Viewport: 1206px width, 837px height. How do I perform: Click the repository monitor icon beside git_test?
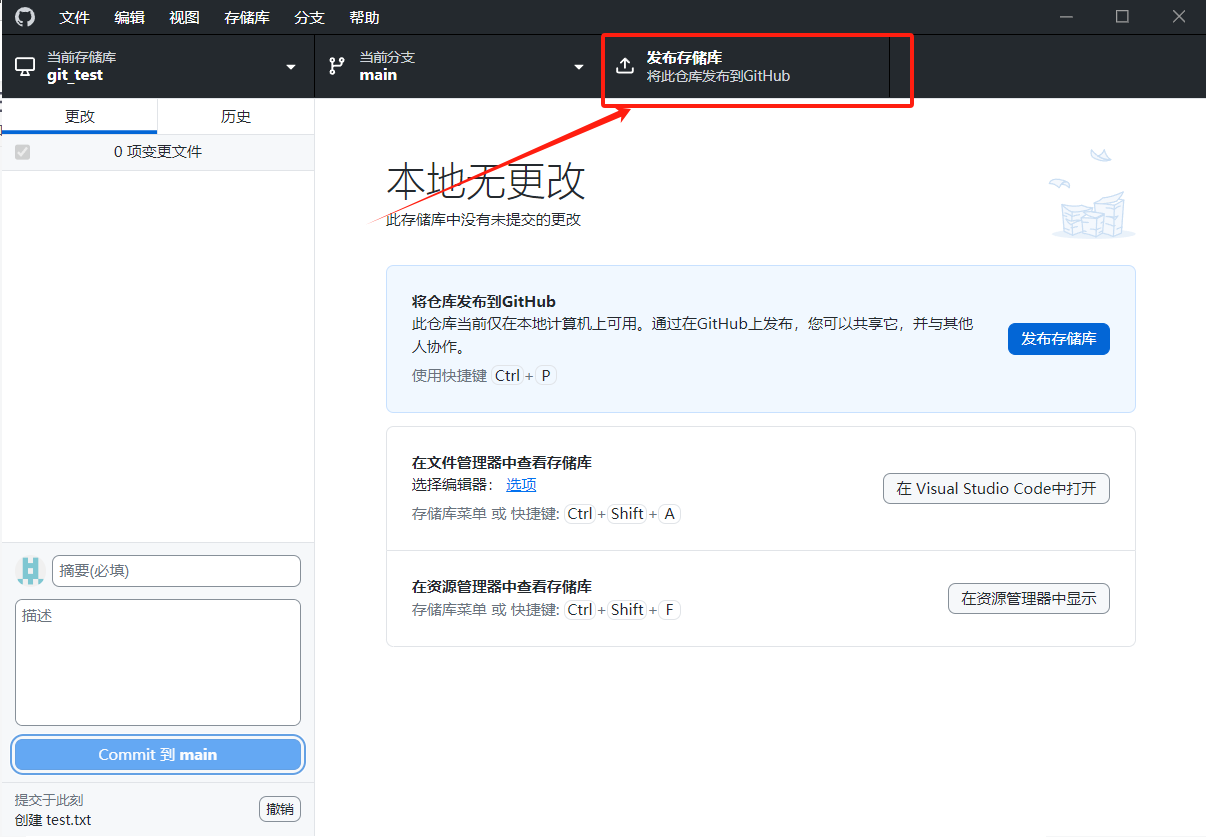[x=24, y=66]
